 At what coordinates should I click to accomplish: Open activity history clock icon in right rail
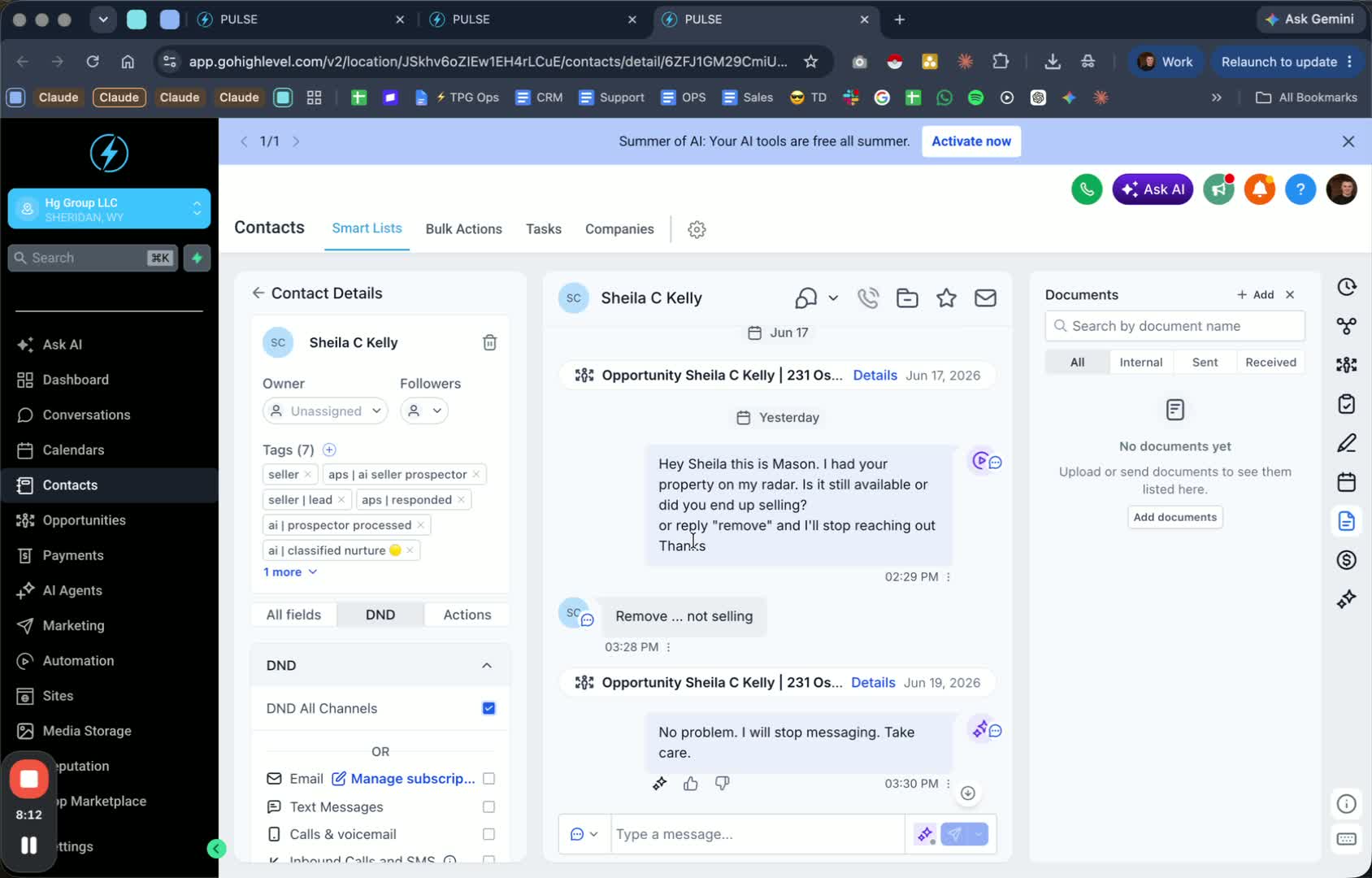click(1347, 287)
